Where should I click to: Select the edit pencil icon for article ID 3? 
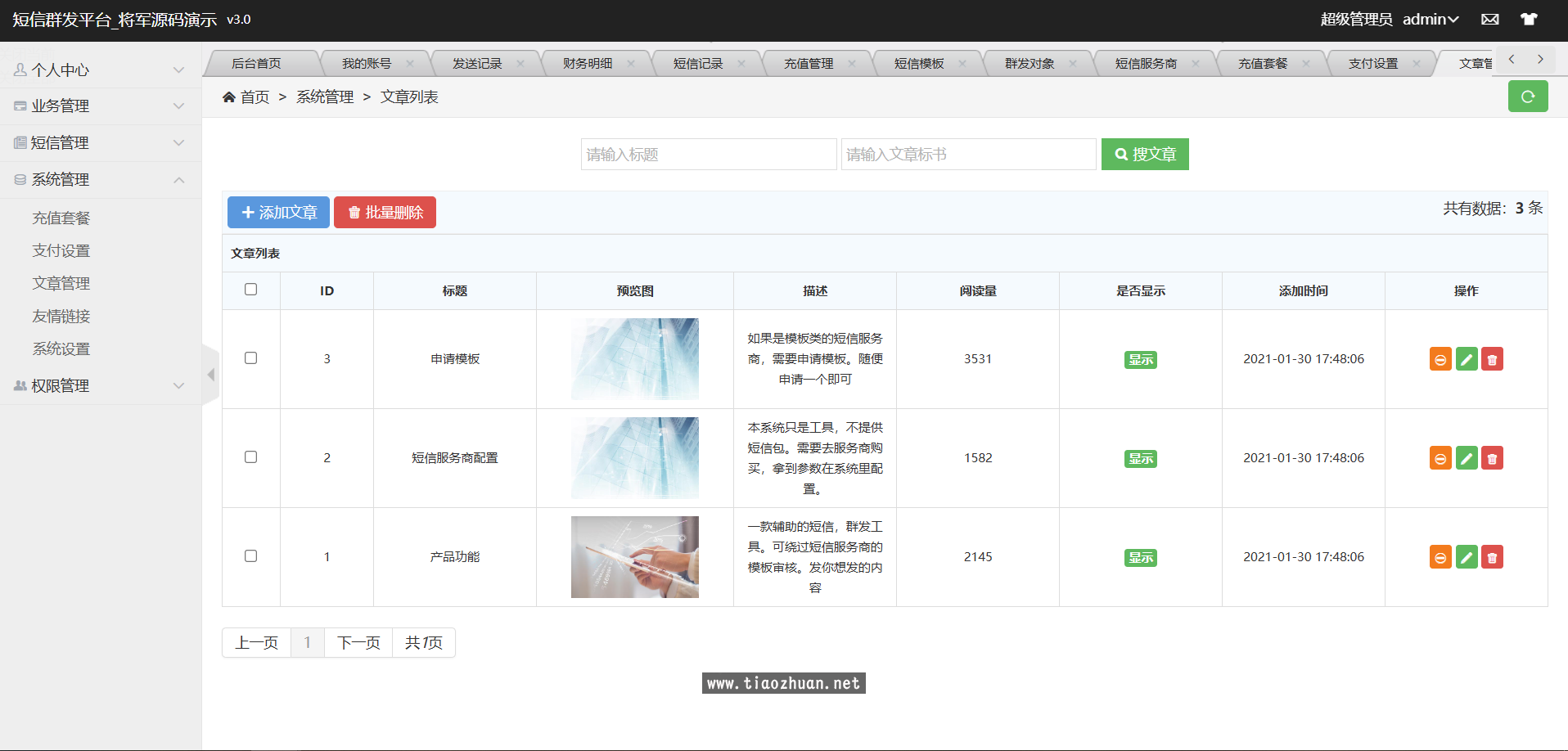tap(1466, 358)
